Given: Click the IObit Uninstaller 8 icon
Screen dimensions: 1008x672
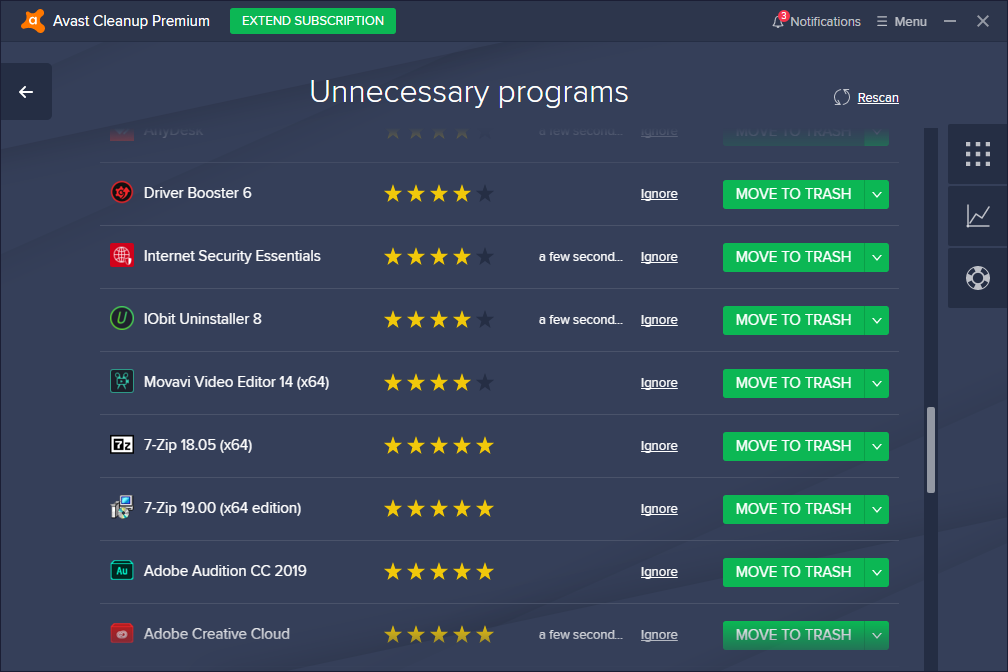Looking at the screenshot, I should point(122,319).
